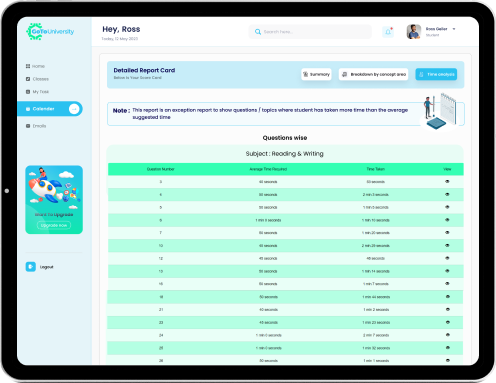496x383 pixels.
Task: Click the Subject: Reading & Writing title
Action: 284,154
